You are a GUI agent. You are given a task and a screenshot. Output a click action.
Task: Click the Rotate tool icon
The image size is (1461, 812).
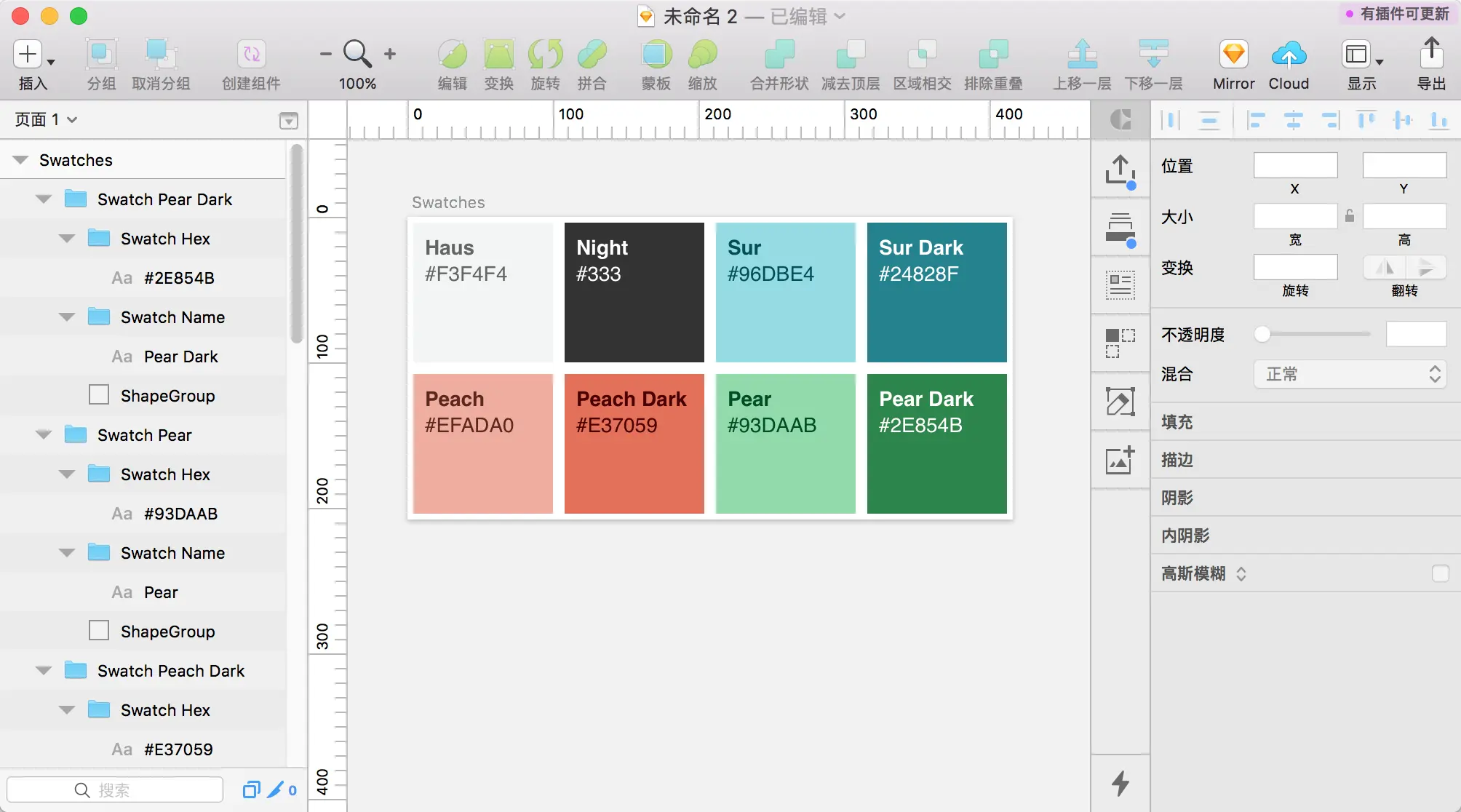[x=545, y=55]
